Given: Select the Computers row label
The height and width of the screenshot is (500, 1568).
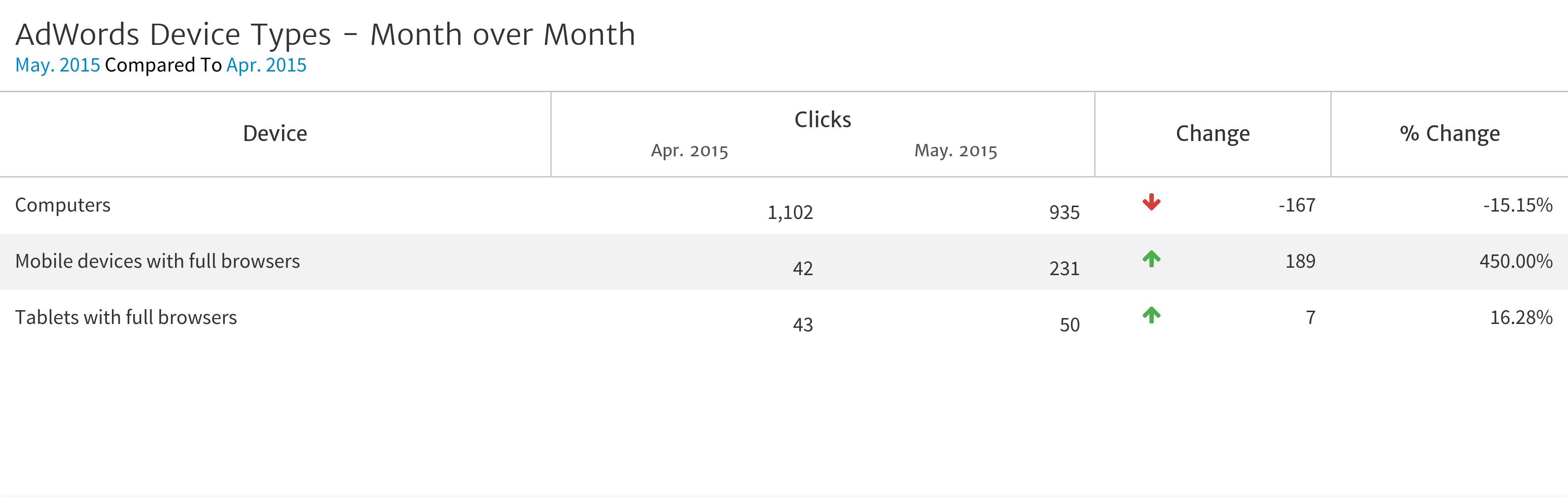Looking at the screenshot, I should pos(63,205).
